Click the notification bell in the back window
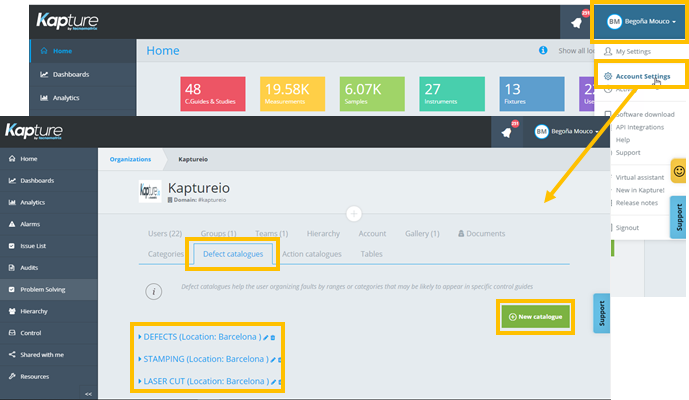 tap(577, 23)
